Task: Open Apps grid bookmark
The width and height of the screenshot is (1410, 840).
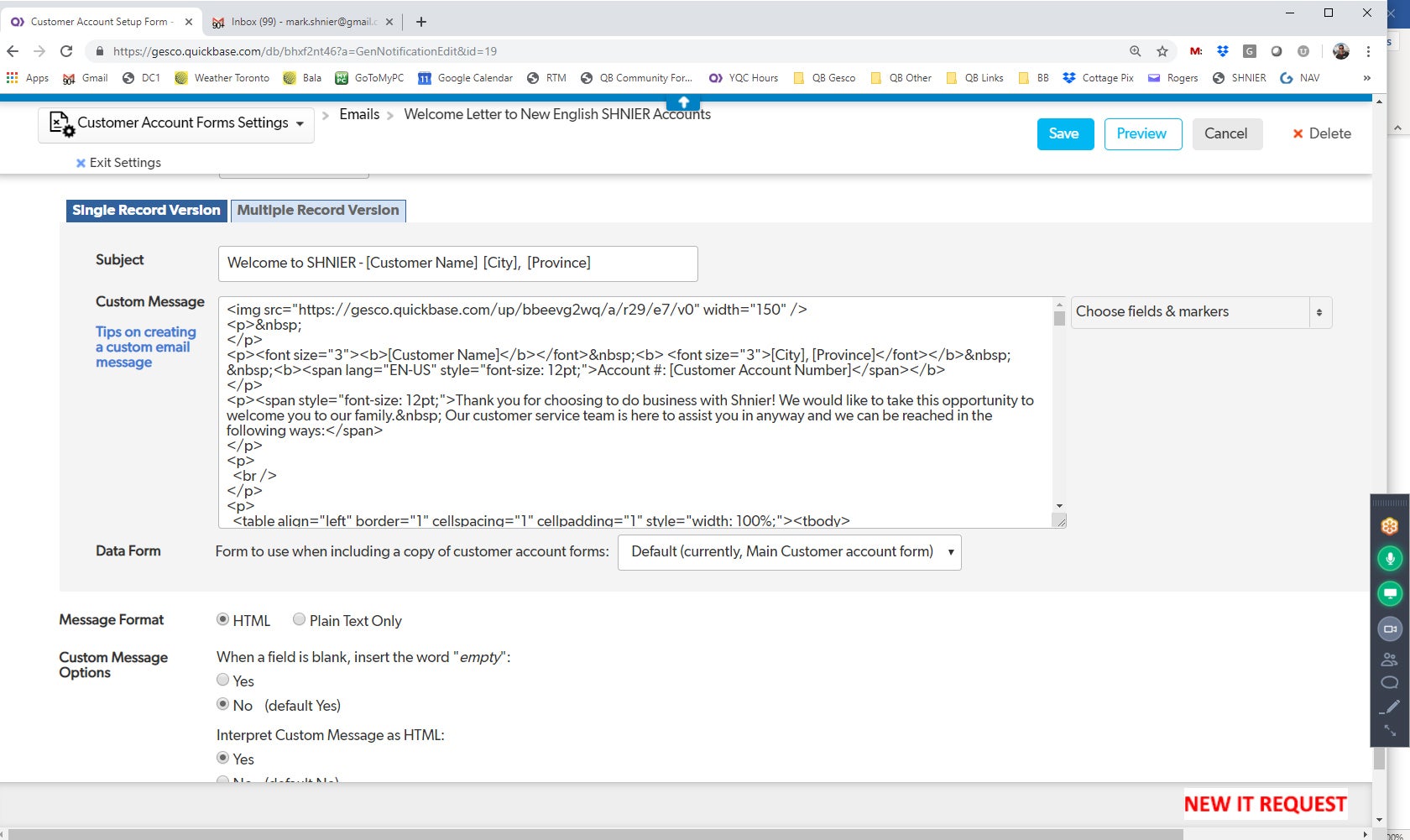Action: pyautogui.click(x=28, y=78)
